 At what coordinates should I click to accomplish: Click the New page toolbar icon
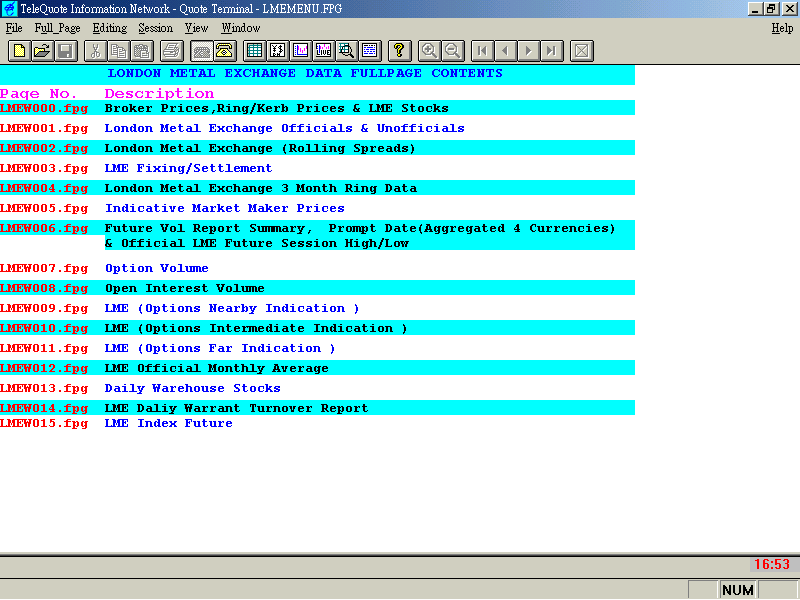click(19, 51)
